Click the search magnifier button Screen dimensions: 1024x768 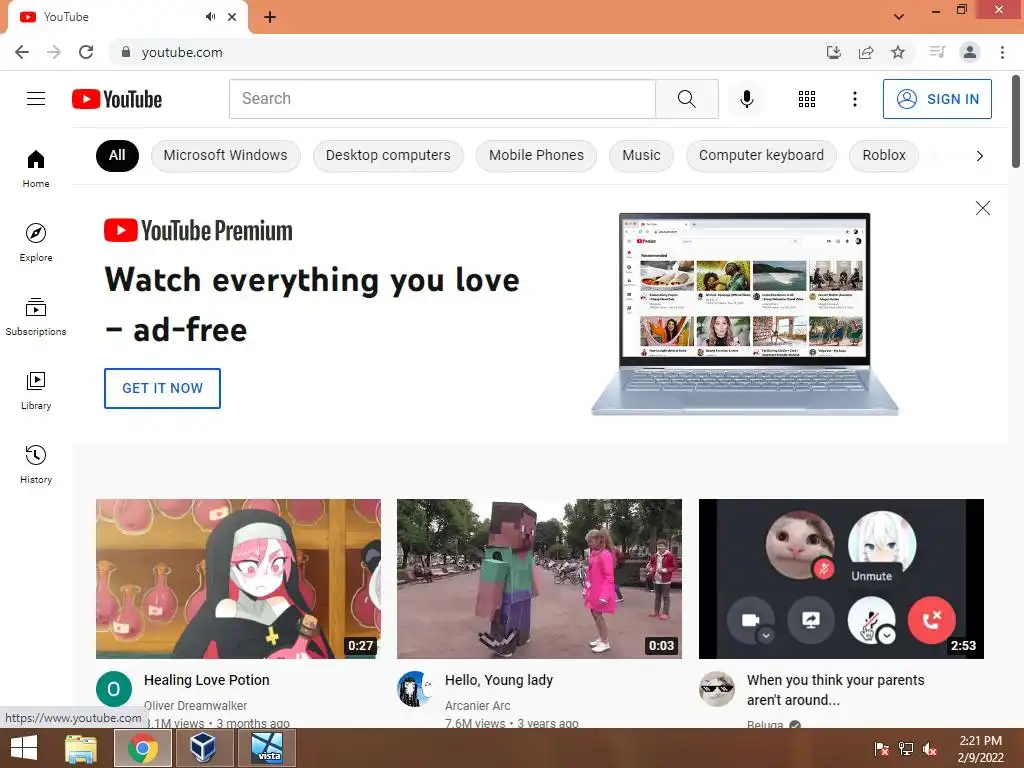686,99
